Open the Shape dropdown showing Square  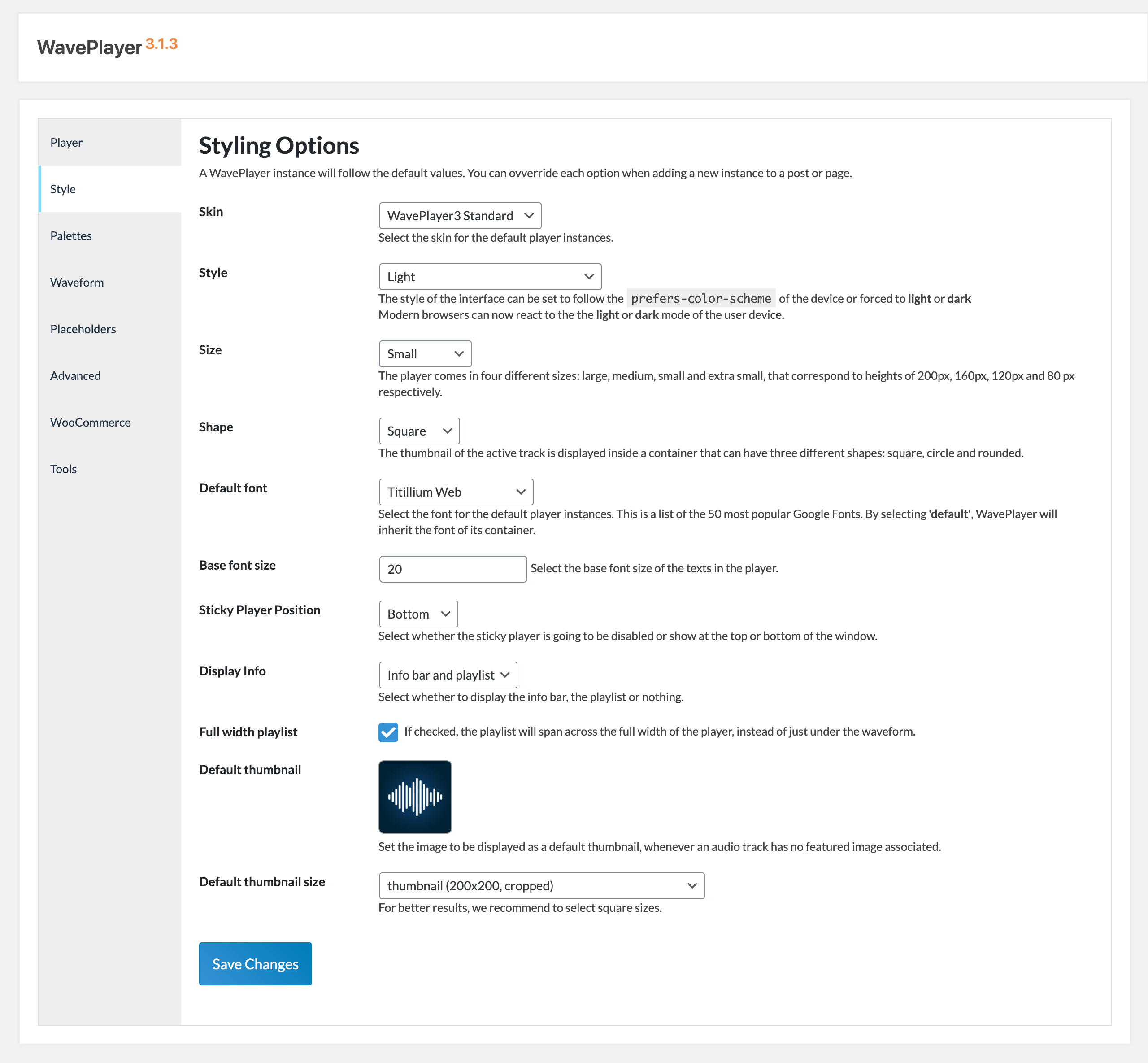coord(419,431)
